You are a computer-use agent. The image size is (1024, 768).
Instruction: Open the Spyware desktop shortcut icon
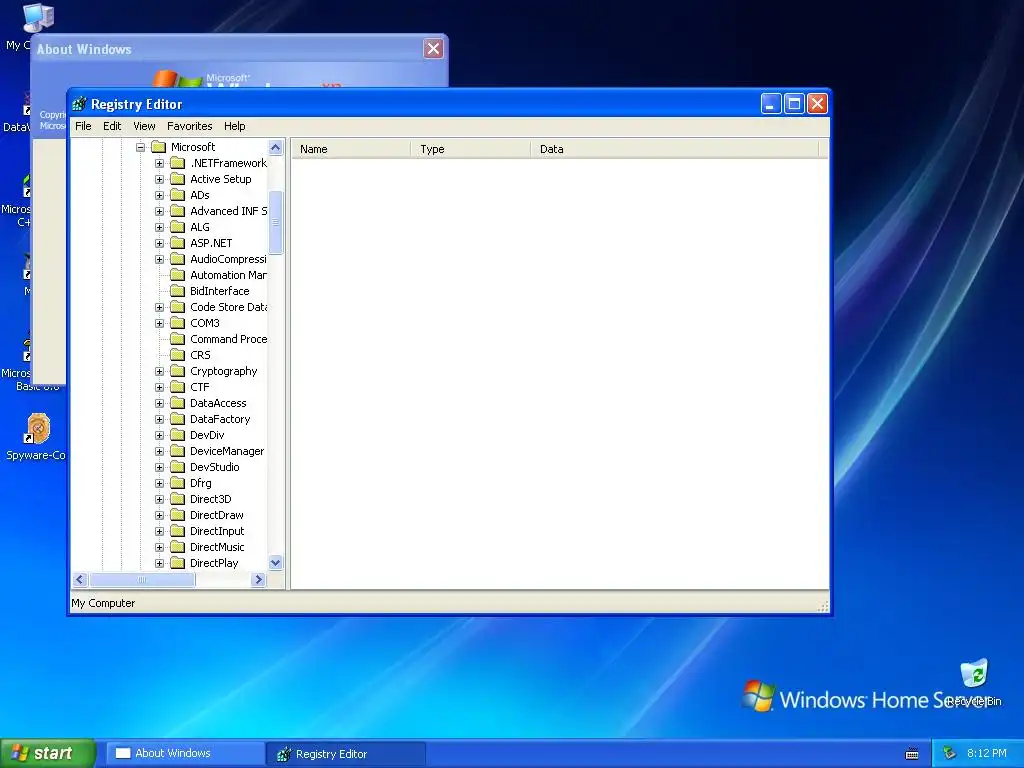point(38,428)
